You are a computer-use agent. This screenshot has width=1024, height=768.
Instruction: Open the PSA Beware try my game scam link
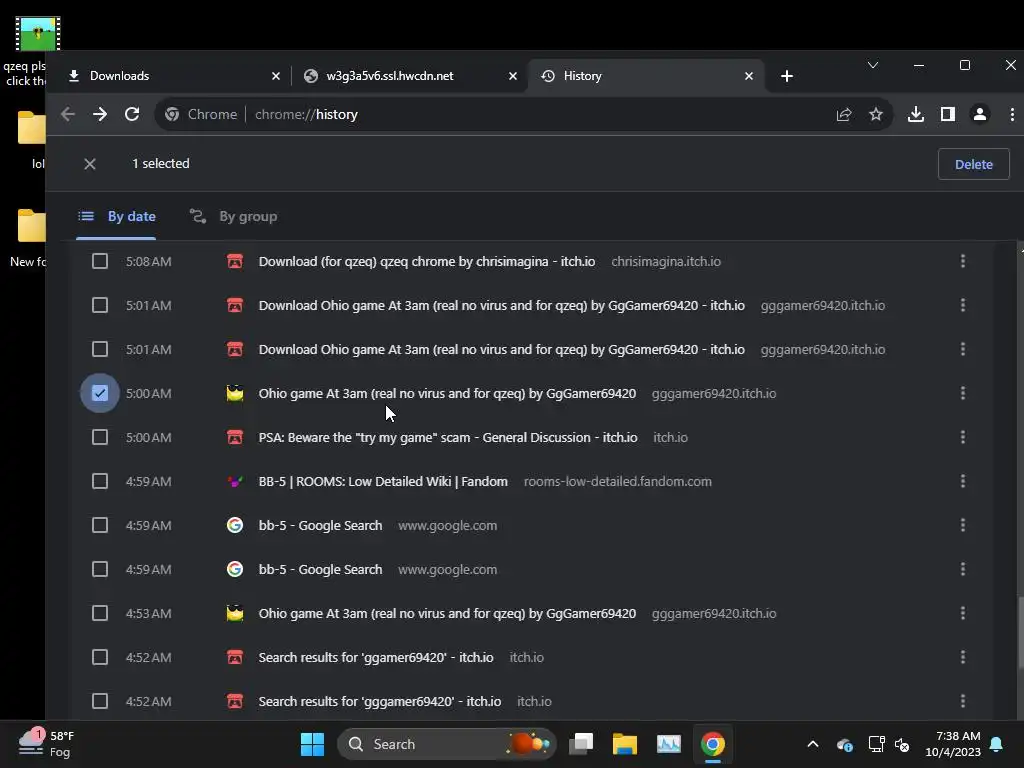pos(448,437)
